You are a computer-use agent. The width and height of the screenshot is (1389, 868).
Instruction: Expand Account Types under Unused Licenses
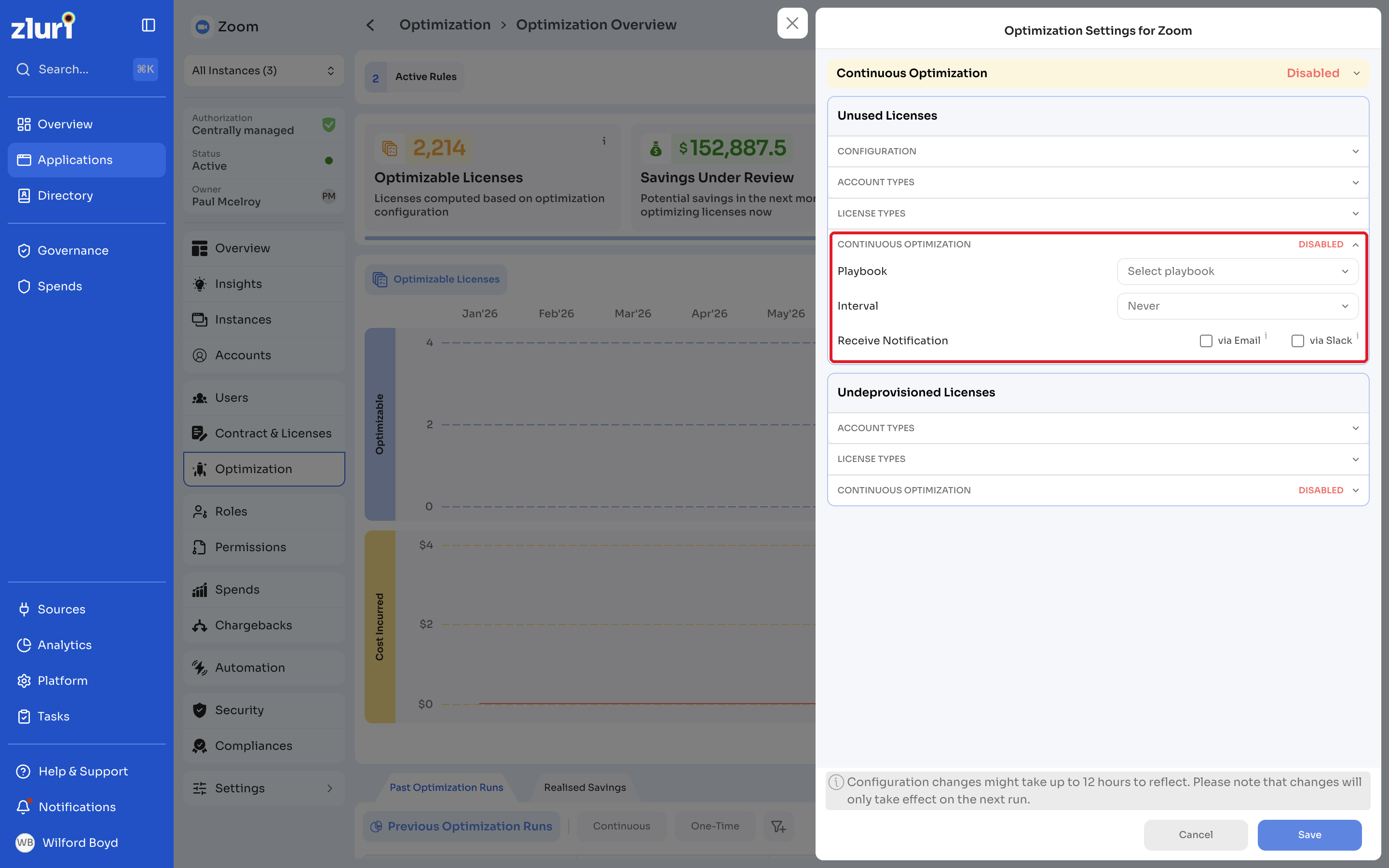point(1098,183)
